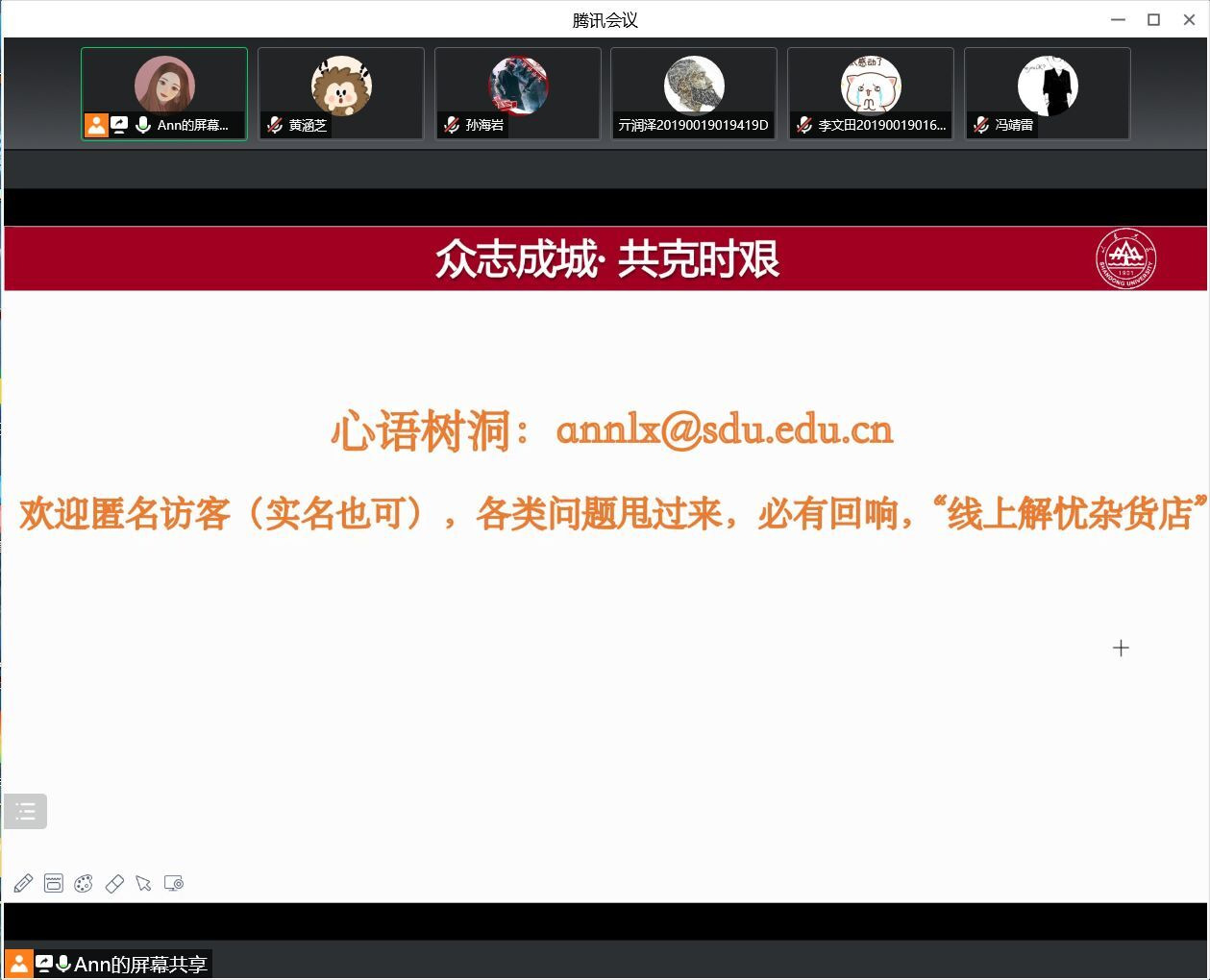This screenshot has height=980, width=1210.
Task: Click the screen recording monitor icon
Action: (x=174, y=883)
